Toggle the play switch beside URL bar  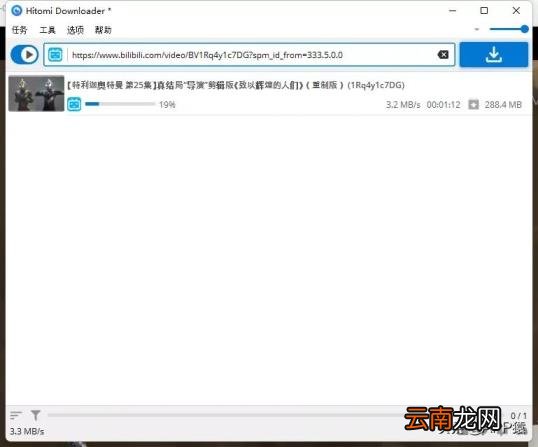click(24, 55)
